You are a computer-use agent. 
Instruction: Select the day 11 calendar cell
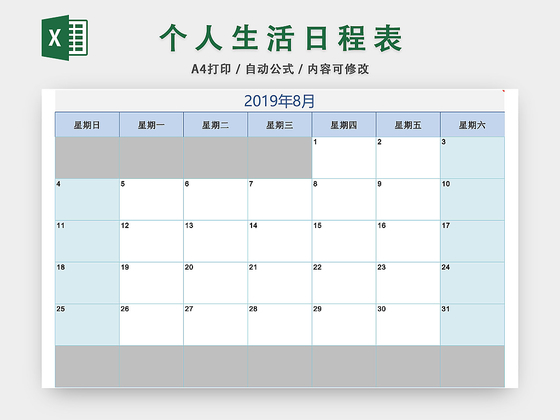(87, 241)
